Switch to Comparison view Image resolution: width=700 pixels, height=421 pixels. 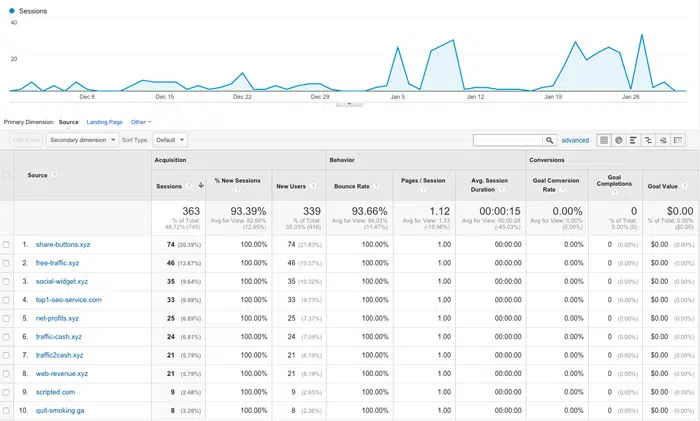coord(649,140)
